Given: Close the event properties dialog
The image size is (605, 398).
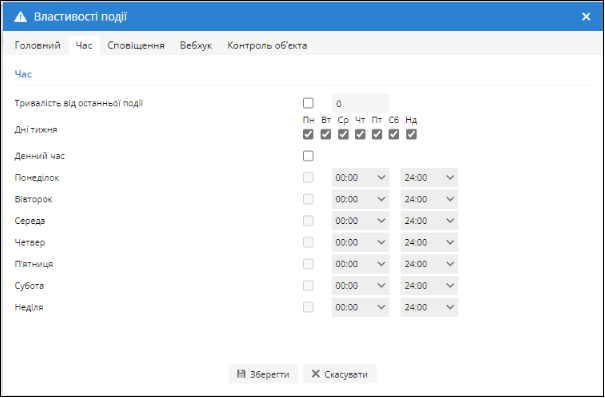Looking at the screenshot, I should pyautogui.click(x=586, y=17).
